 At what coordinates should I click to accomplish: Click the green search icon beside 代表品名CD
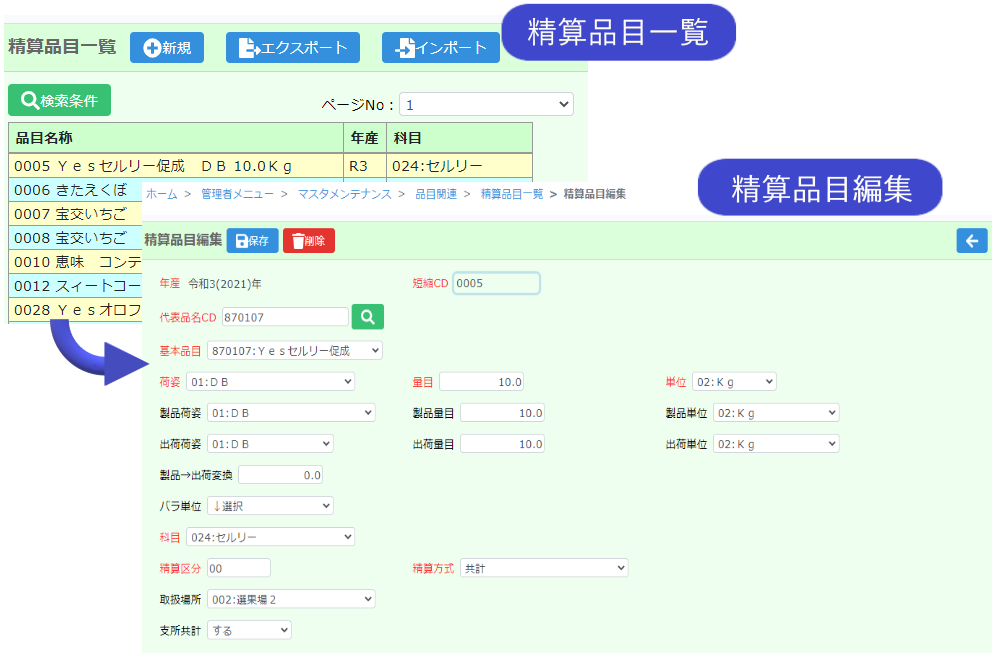367,317
